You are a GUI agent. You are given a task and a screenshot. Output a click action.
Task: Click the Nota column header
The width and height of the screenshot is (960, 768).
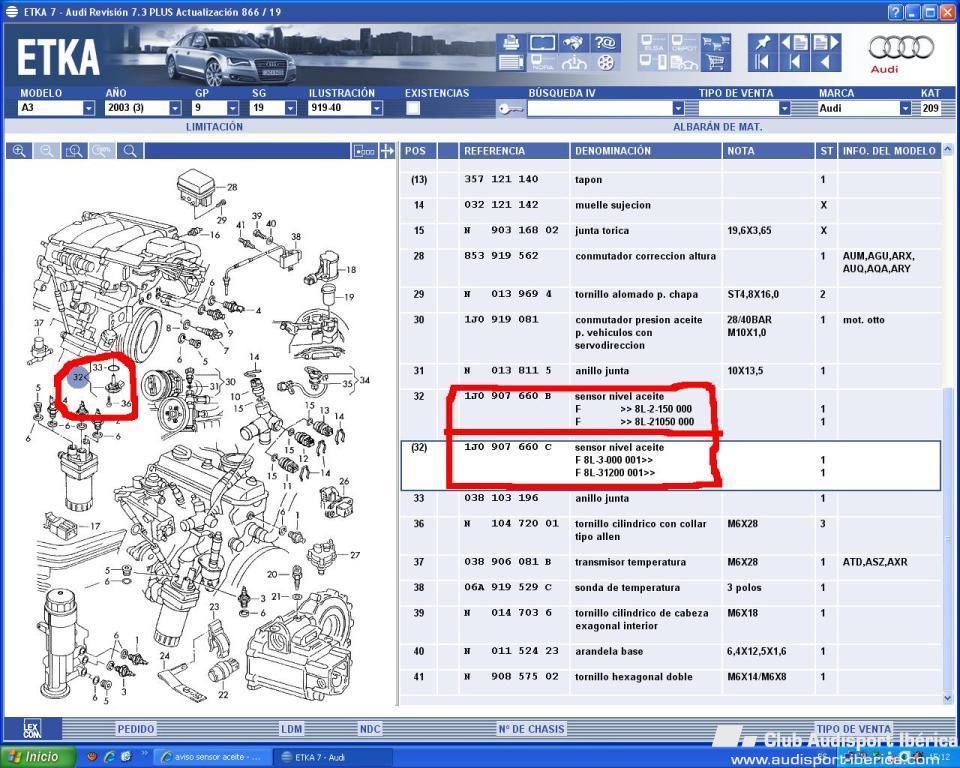coord(768,151)
